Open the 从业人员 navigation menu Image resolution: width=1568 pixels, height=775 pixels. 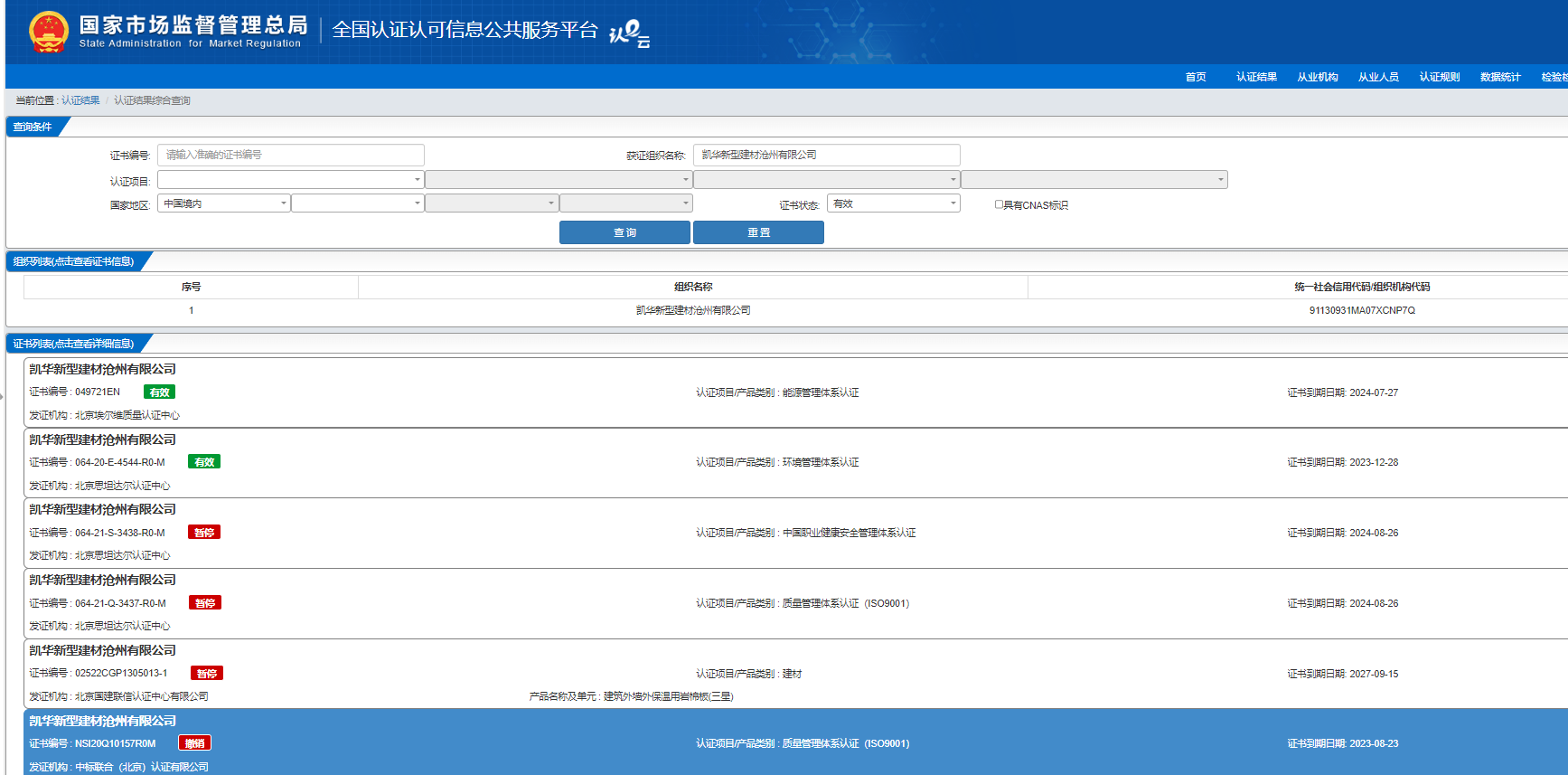pos(1378,77)
